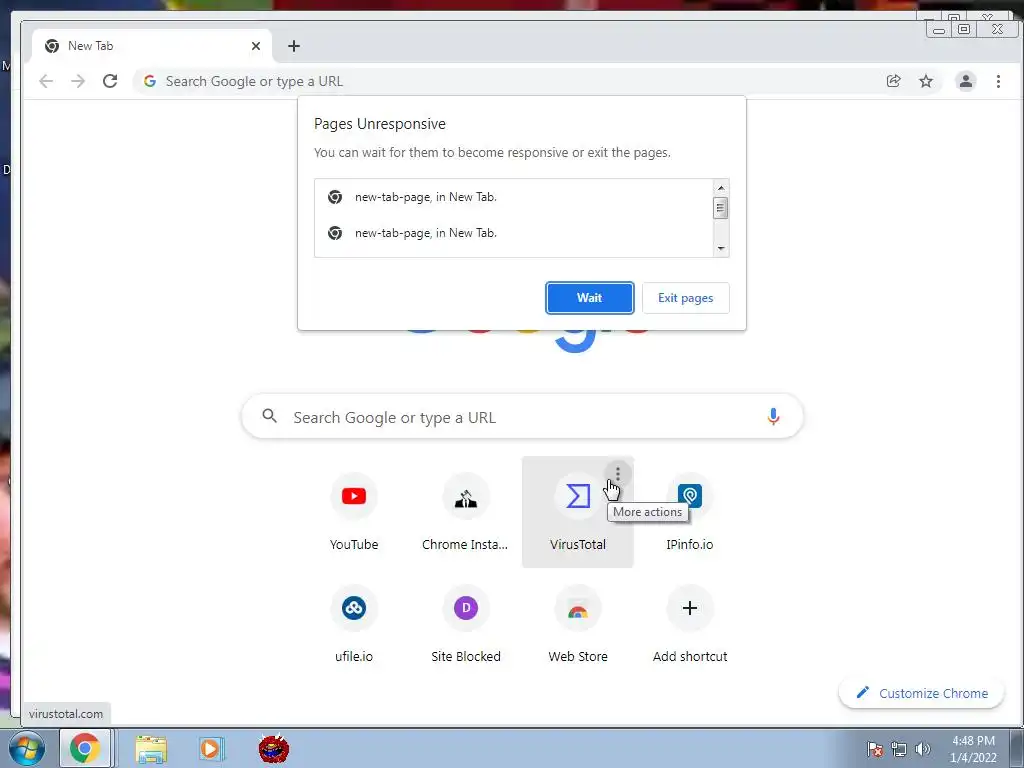The width and height of the screenshot is (1024, 768).
Task: Click the red monster icon in taskbar
Action: 274,749
